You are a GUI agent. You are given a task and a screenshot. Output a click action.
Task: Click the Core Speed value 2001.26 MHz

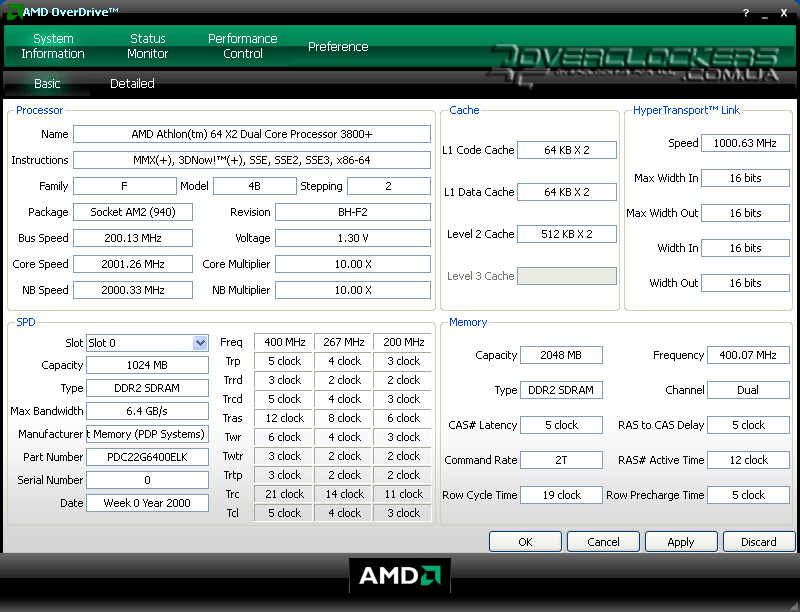(x=133, y=264)
